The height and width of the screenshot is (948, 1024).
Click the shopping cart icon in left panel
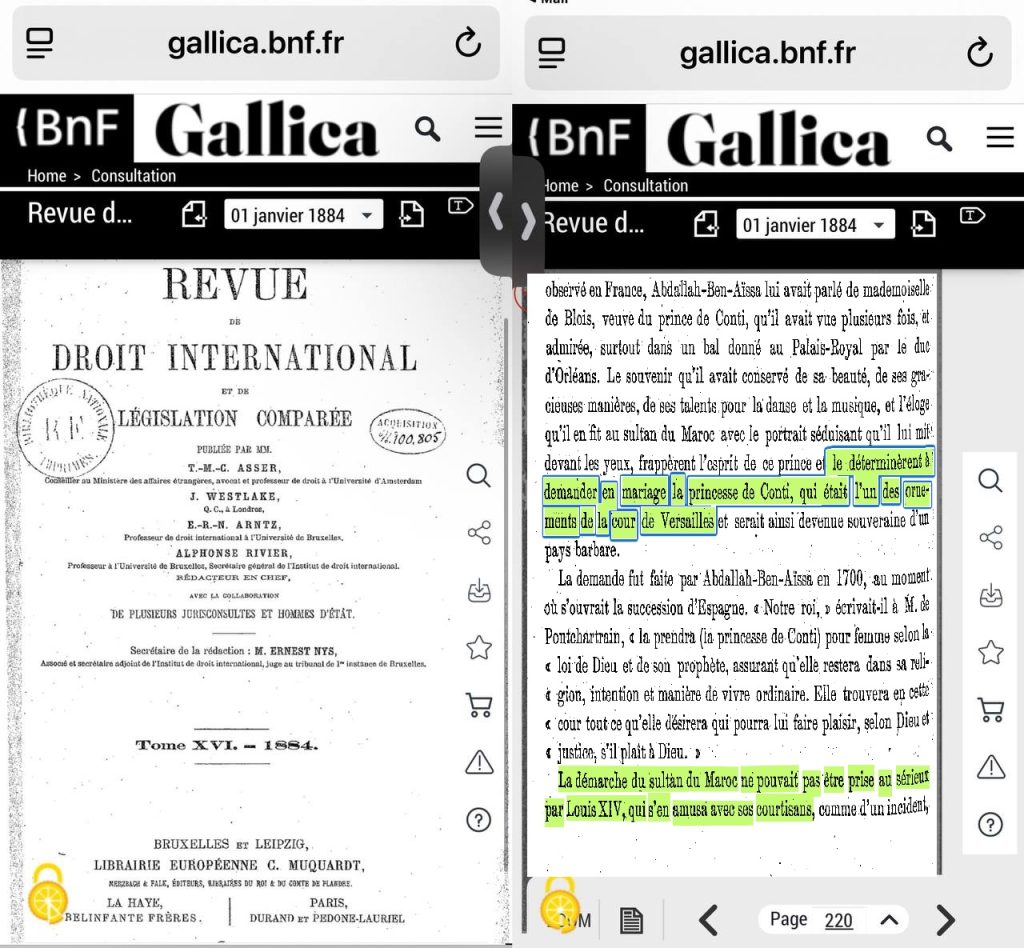point(479,705)
